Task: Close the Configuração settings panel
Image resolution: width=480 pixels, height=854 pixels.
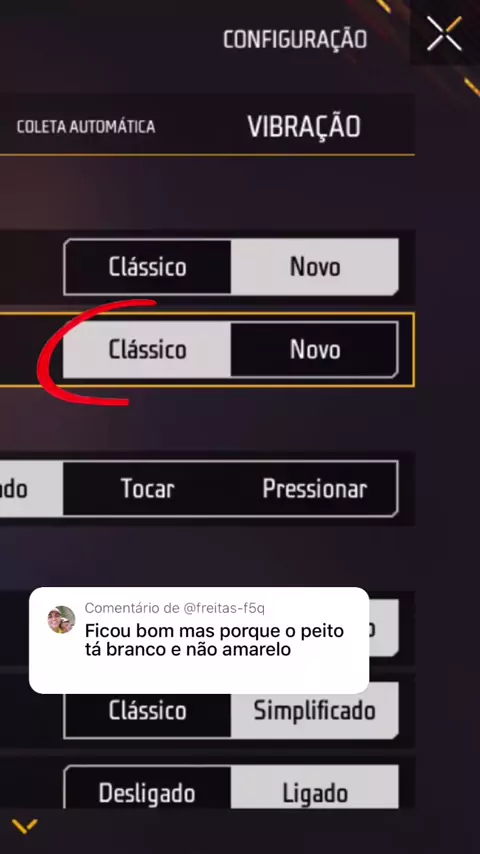Action: pos(444,34)
